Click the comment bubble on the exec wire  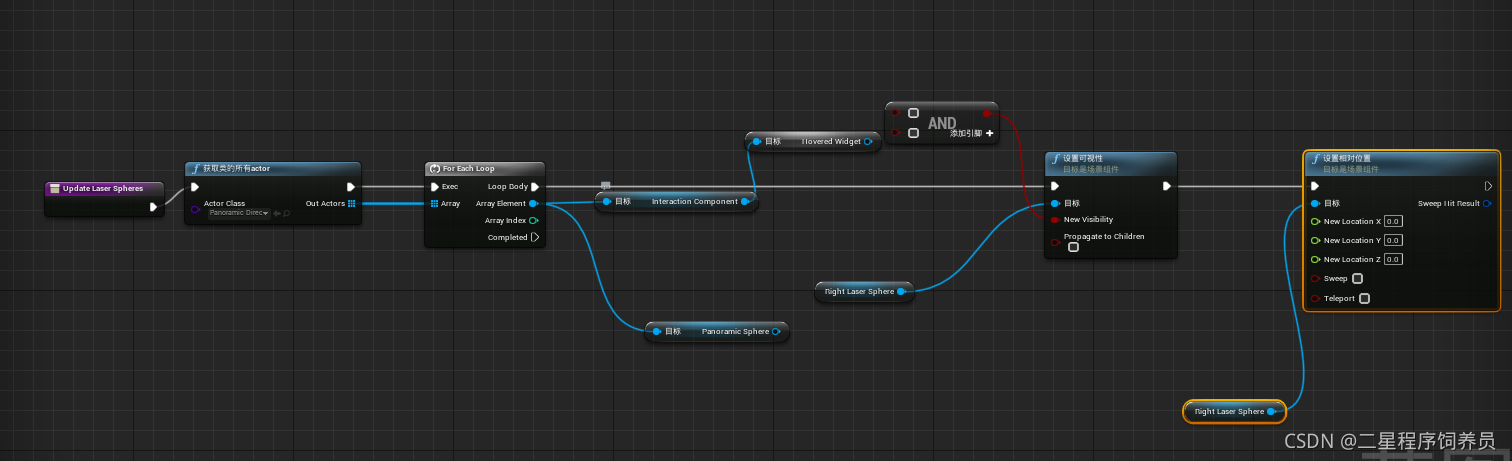[x=605, y=185]
